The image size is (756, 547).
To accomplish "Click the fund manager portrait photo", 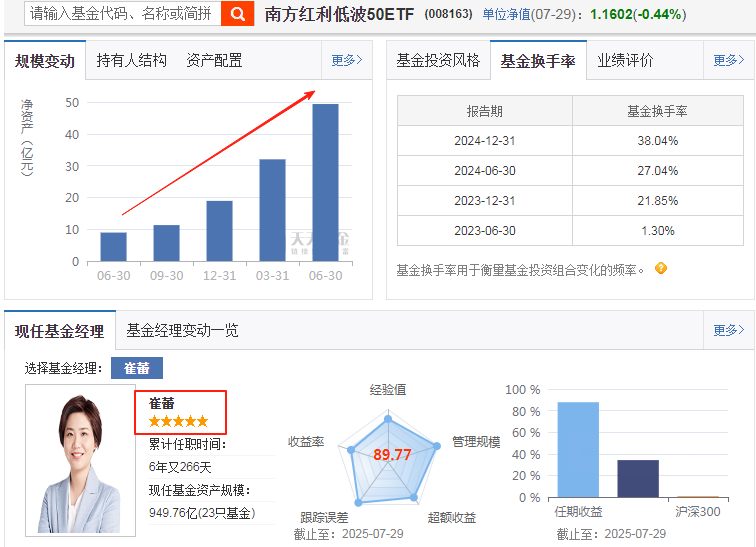I will coord(80,460).
